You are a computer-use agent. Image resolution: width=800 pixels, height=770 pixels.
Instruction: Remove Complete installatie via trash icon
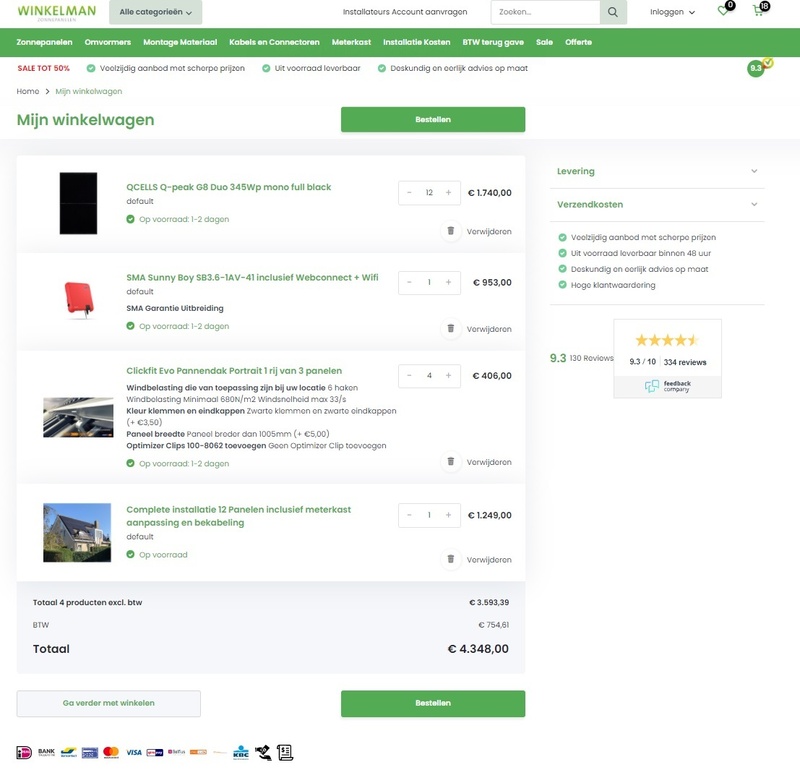point(451,559)
